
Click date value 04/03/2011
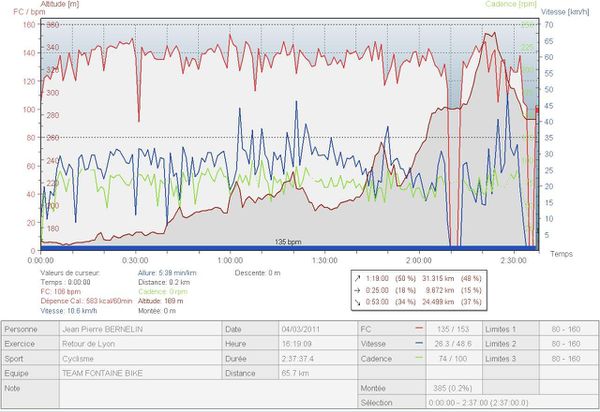click(x=301, y=329)
